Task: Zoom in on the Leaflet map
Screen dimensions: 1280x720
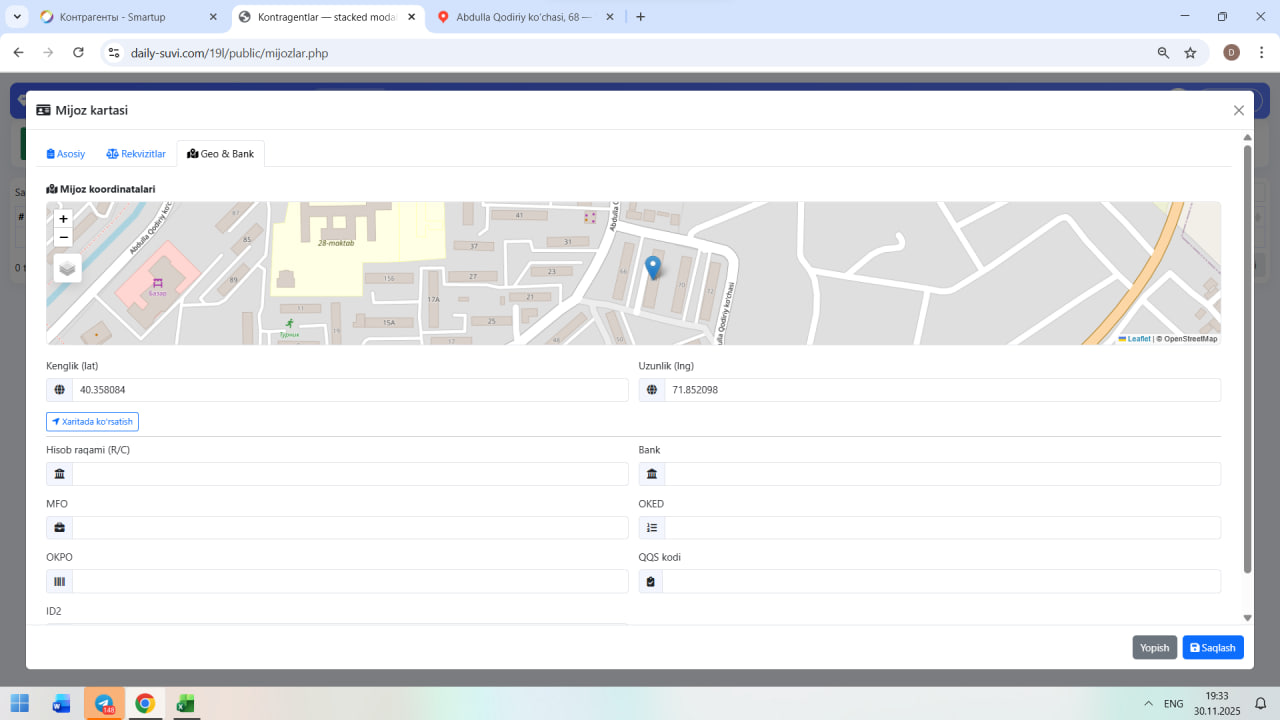Action: (63, 219)
